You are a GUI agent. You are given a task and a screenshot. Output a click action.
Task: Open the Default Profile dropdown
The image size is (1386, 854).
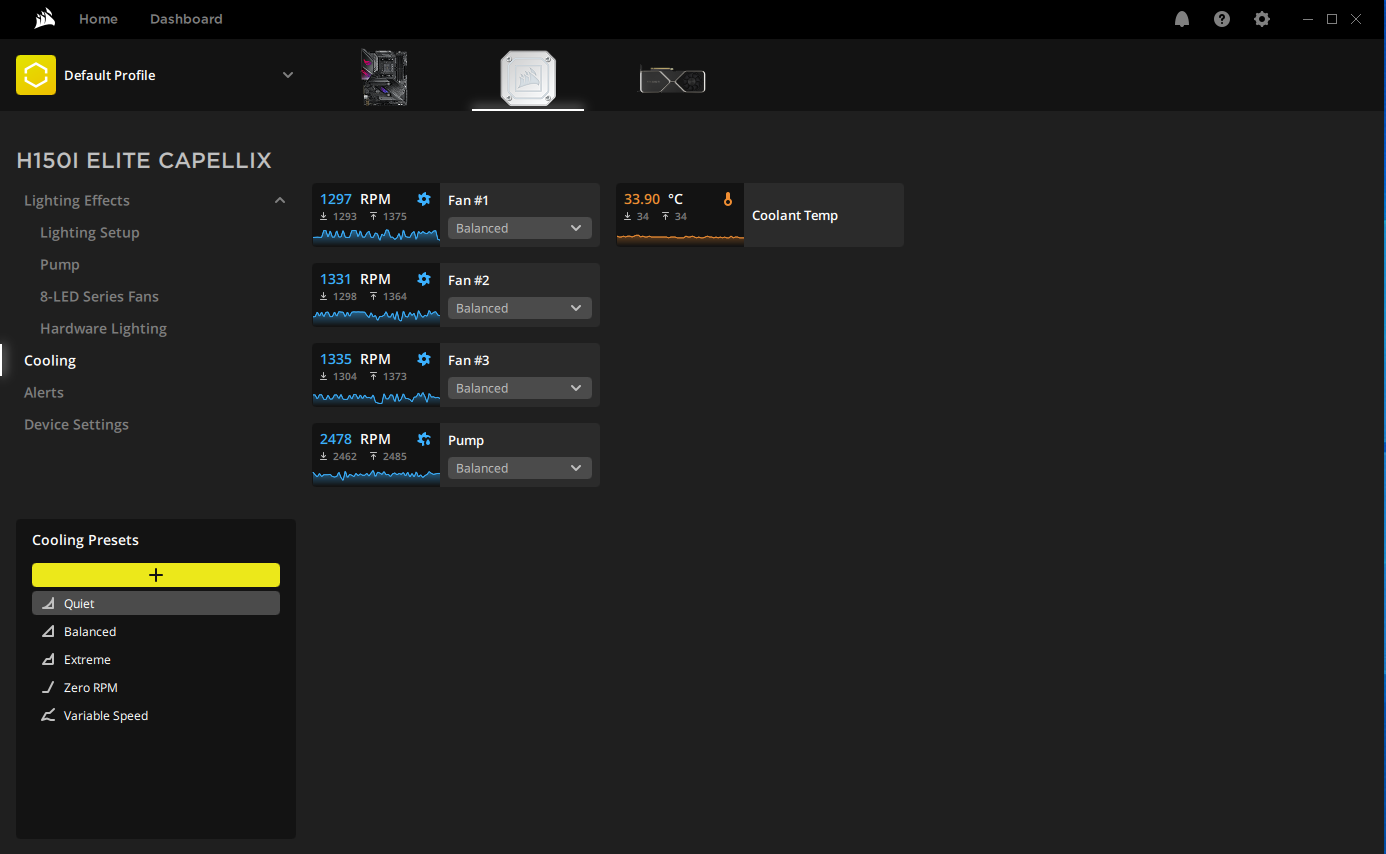click(x=288, y=75)
